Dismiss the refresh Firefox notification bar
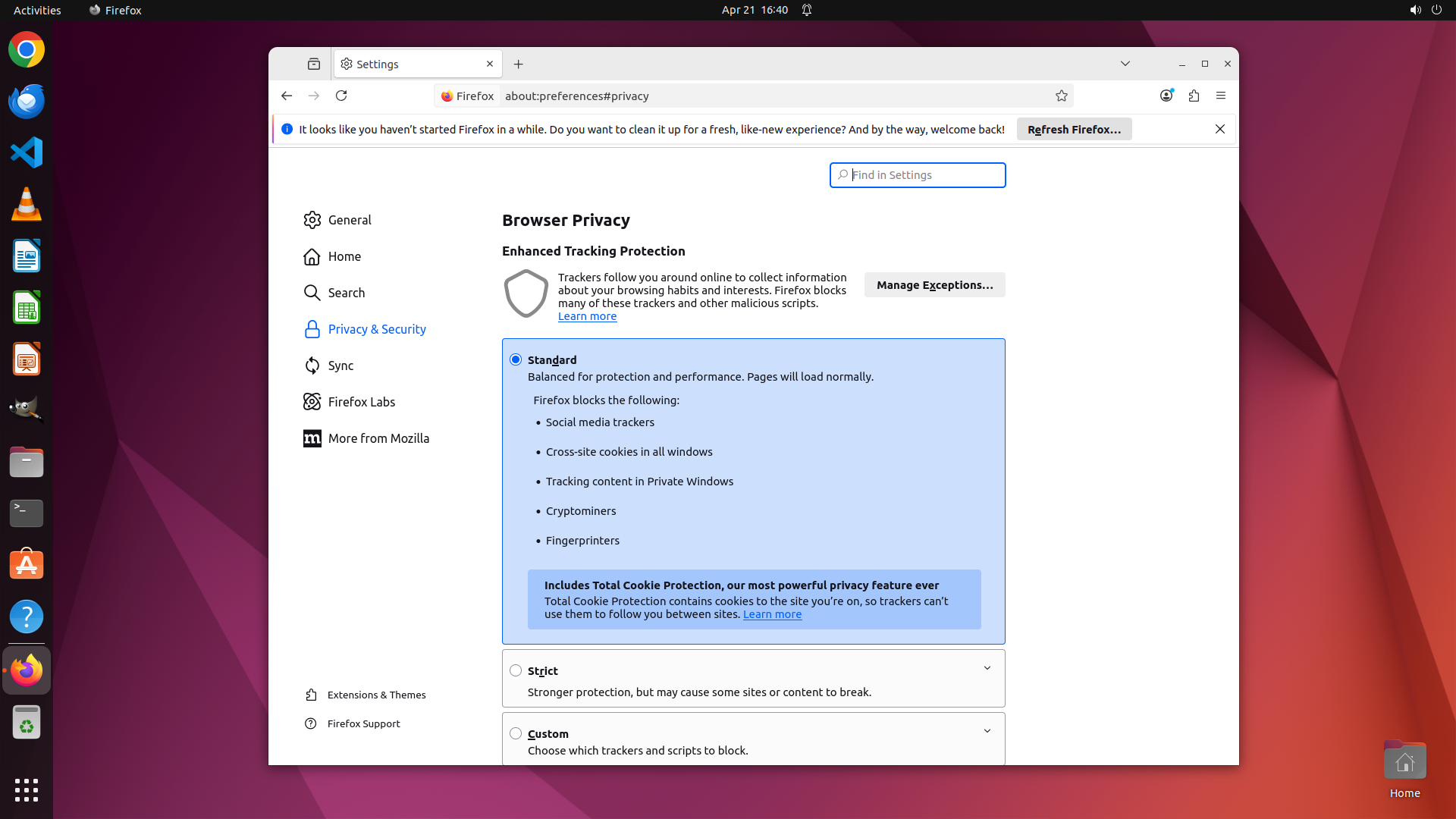1456x819 pixels. (x=1220, y=129)
